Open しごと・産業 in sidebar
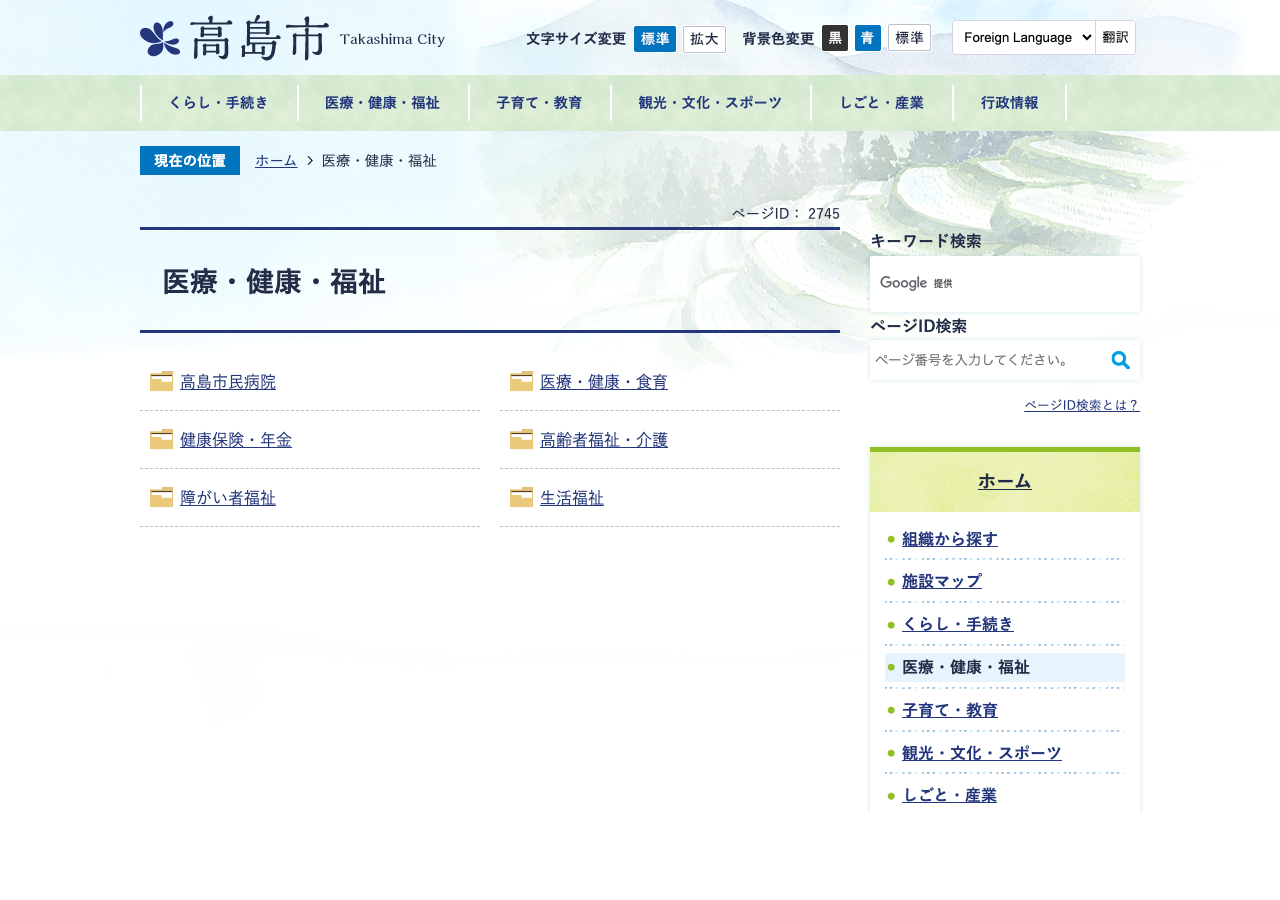 [950, 795]
